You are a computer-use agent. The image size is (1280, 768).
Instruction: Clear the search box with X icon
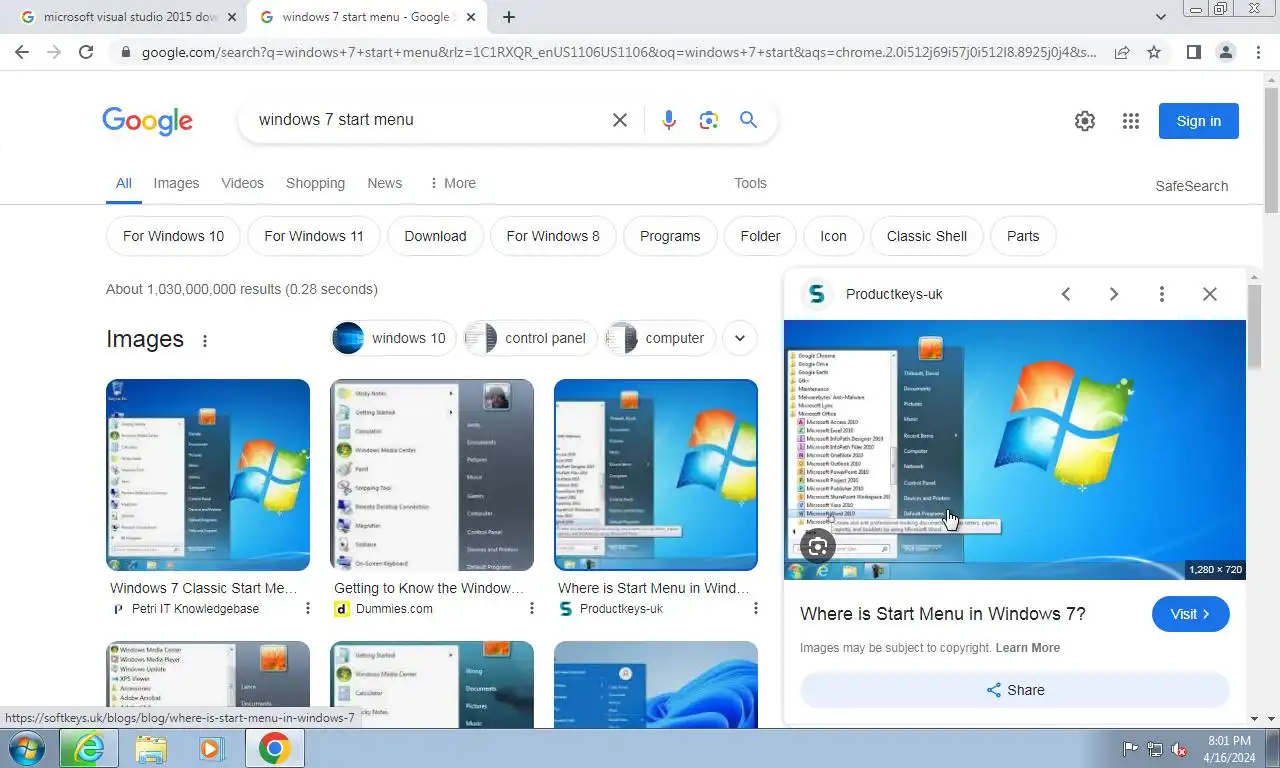click(620, 120)
